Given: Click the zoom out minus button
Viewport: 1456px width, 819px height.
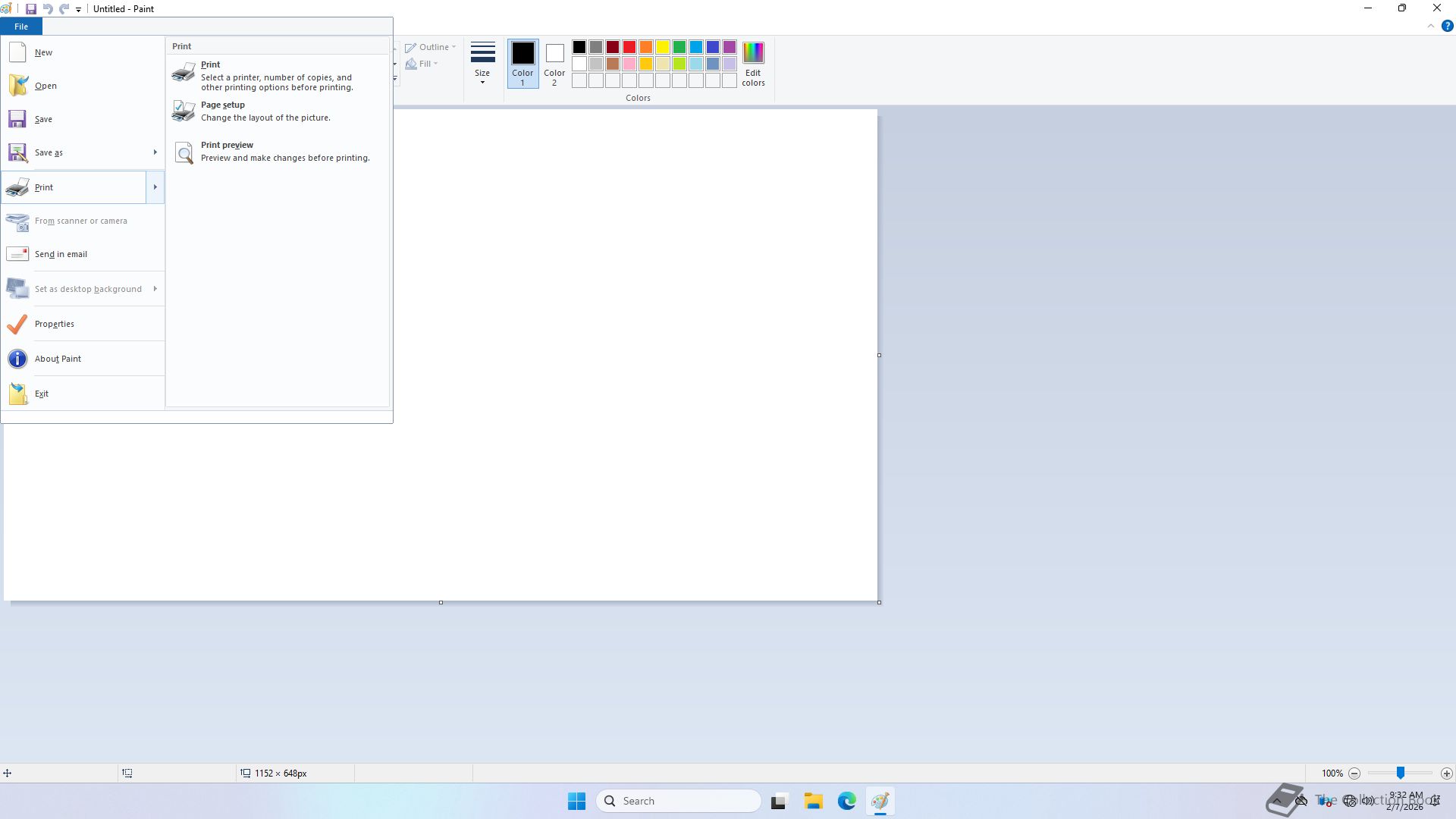Looking at the screenshot, I should pyautogui.click(x=1354, y=773).
